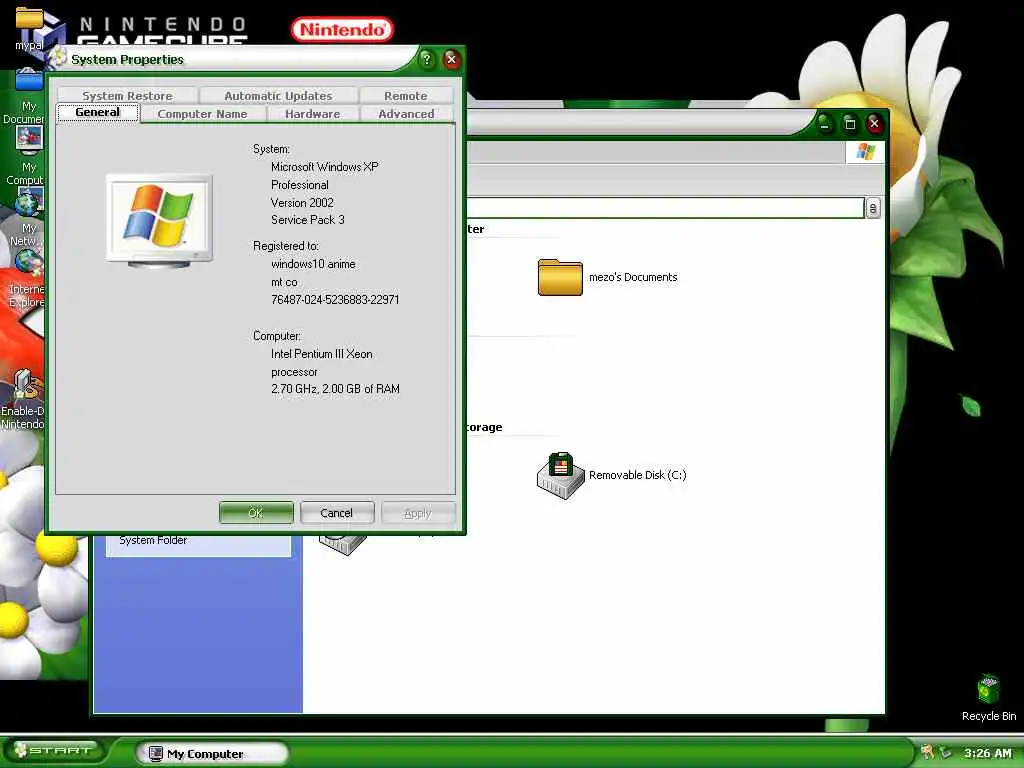The height and width of the screenshot is (768, 1024).
Task: Open the Enable-D Nintendo desktop icon
Action: click(x=24, y=400)
